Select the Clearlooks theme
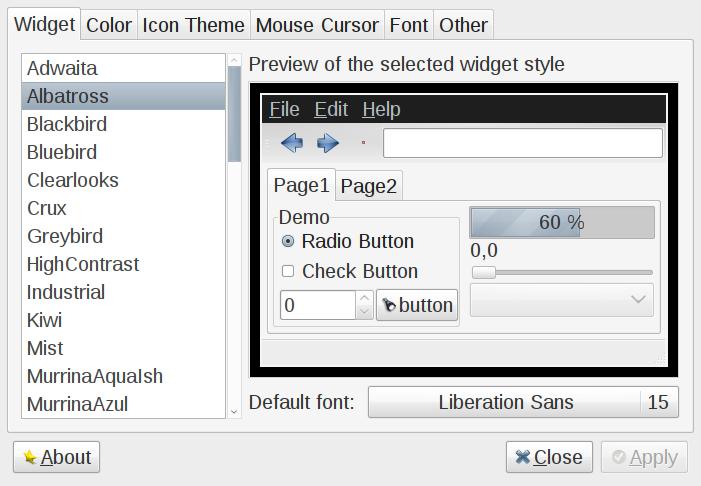The width and height of the screenshot is (701, 486). (123, 180)
